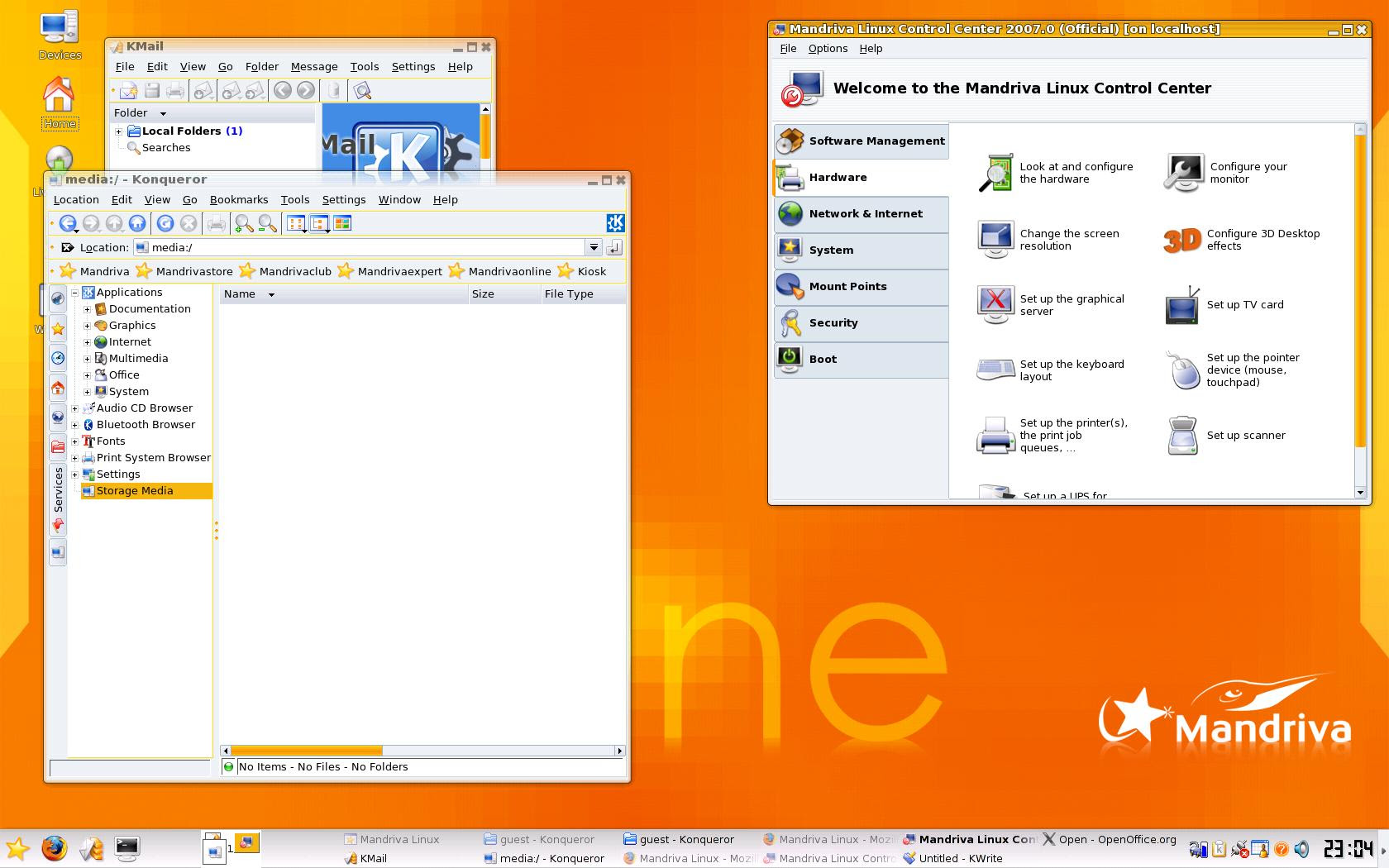Click Konqueror Home toolbar icon
Viewport: 1389px width, 868px height.
click(137, 223)
